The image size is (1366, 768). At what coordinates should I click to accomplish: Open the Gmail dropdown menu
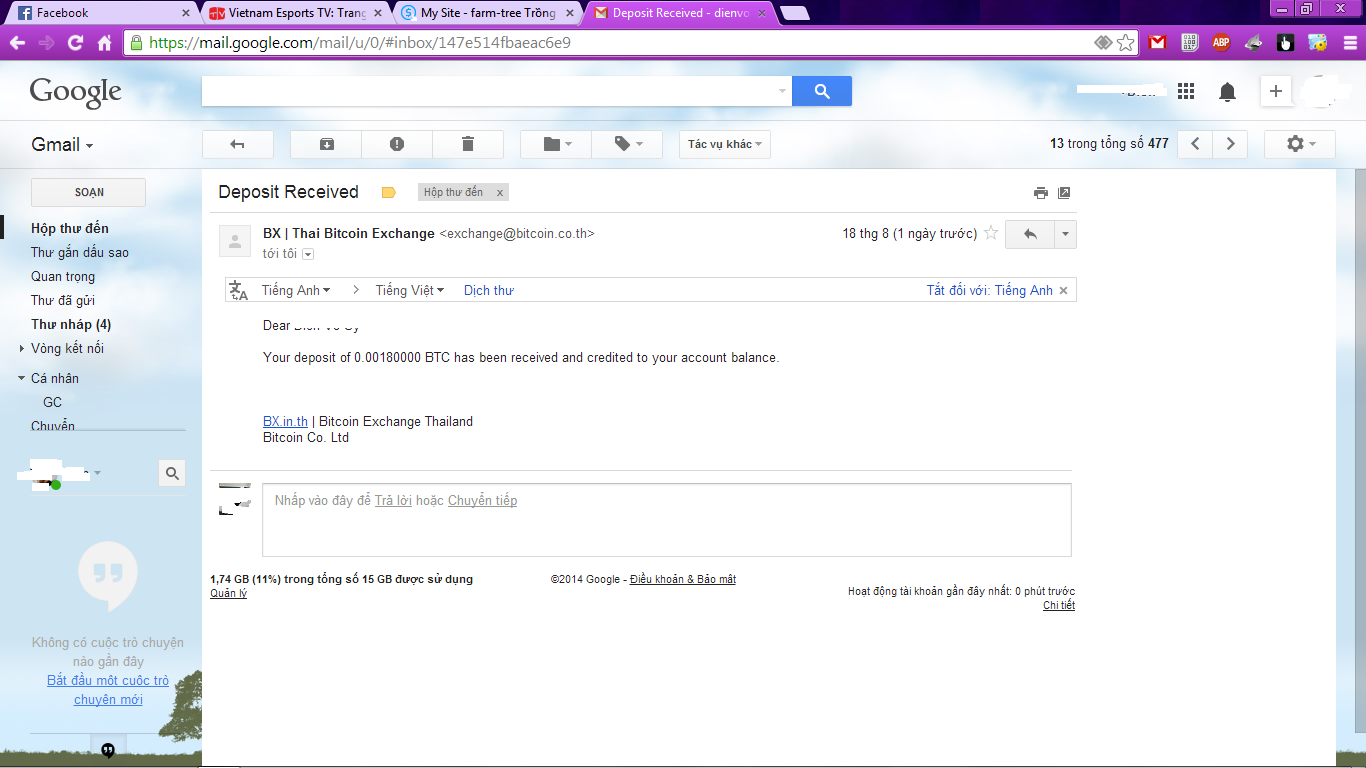click(62, 145)
